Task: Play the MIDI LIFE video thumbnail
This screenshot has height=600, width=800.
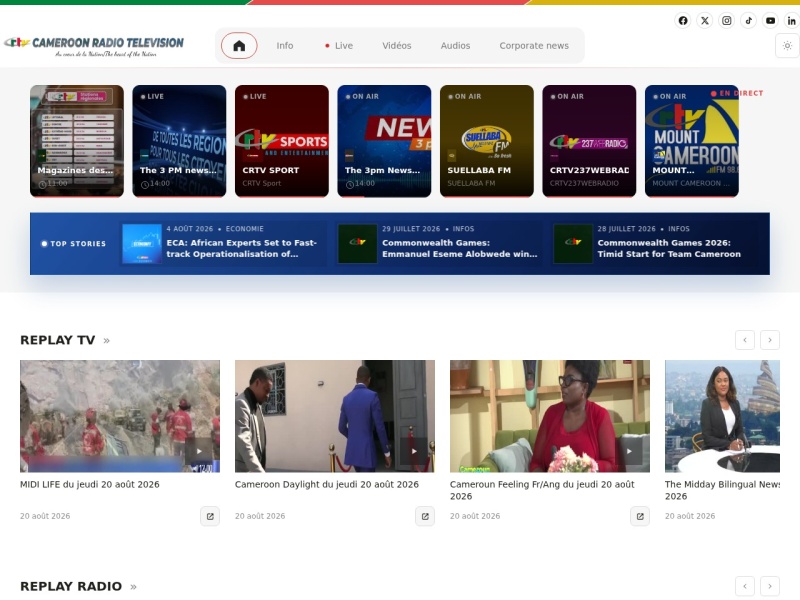Action: (x=120, y=416)
